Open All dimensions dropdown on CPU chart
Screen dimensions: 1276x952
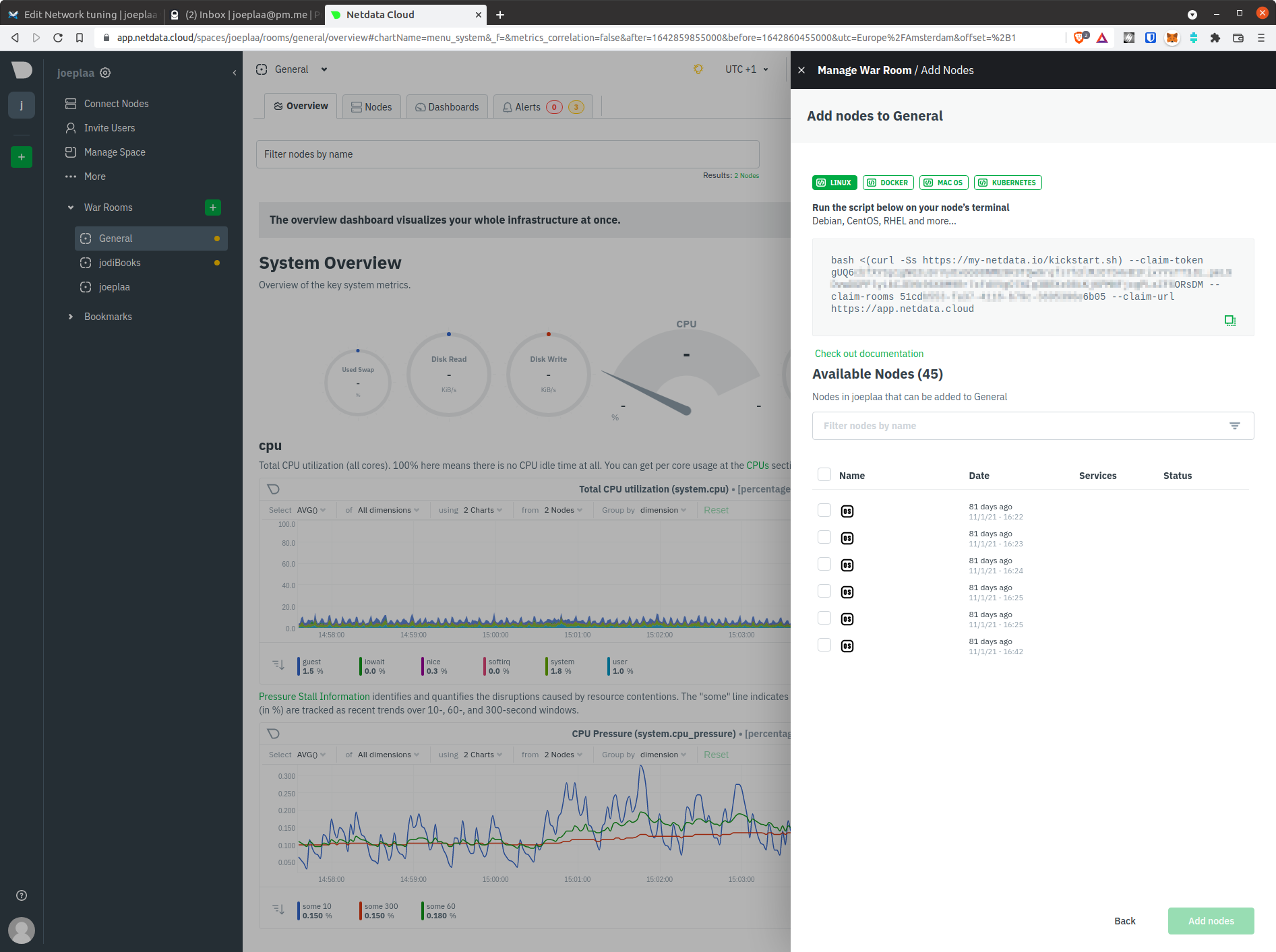388,510
